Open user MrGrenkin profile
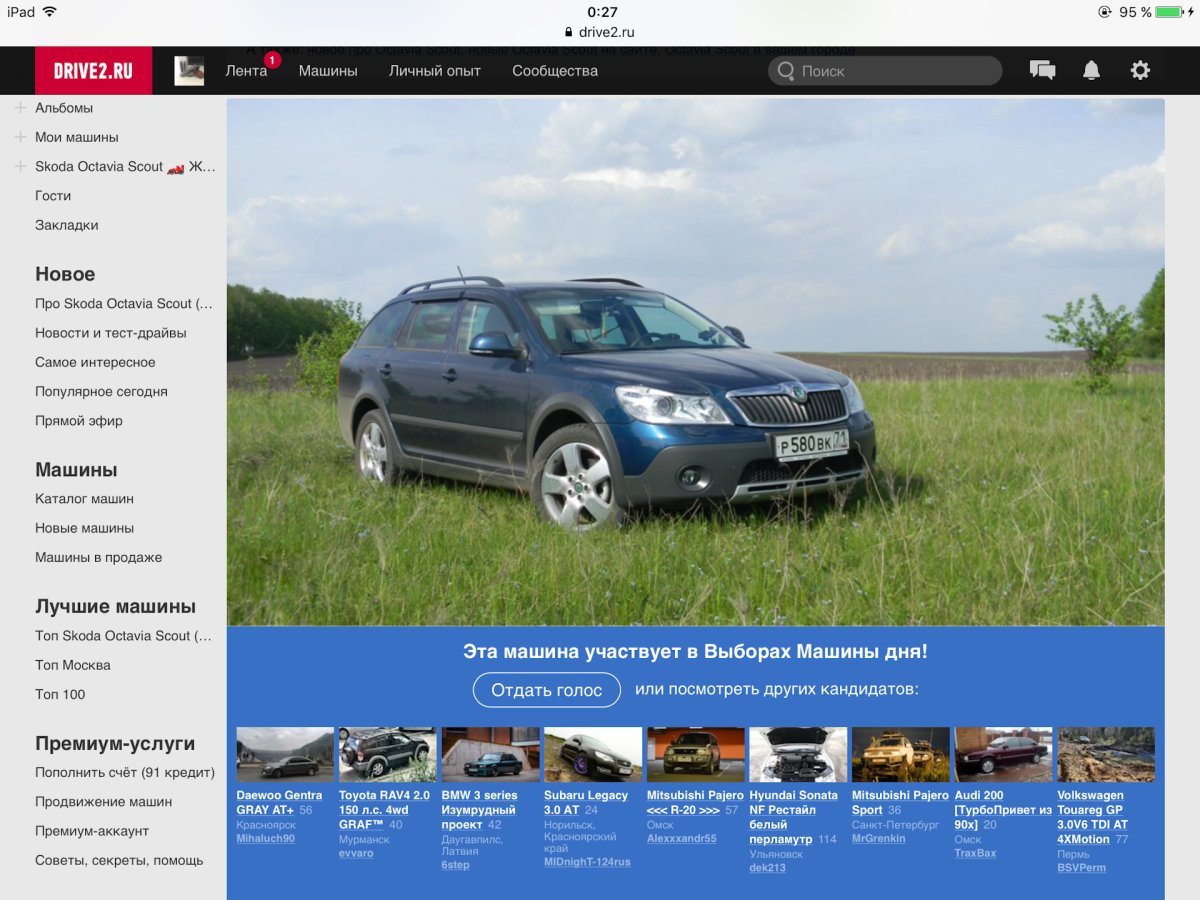The image size is (1200, 900). click(879, 838)
